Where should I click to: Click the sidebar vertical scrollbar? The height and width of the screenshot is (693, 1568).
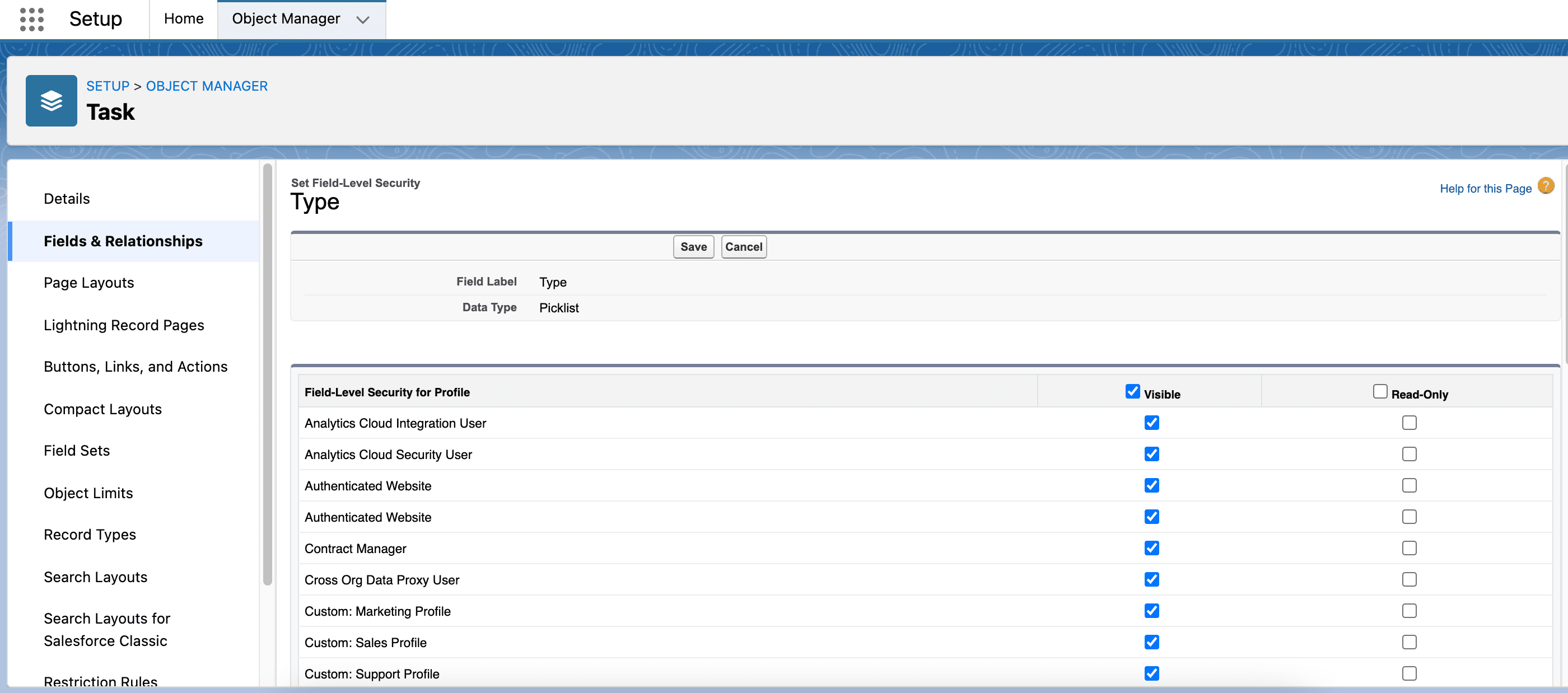(267, 374)
